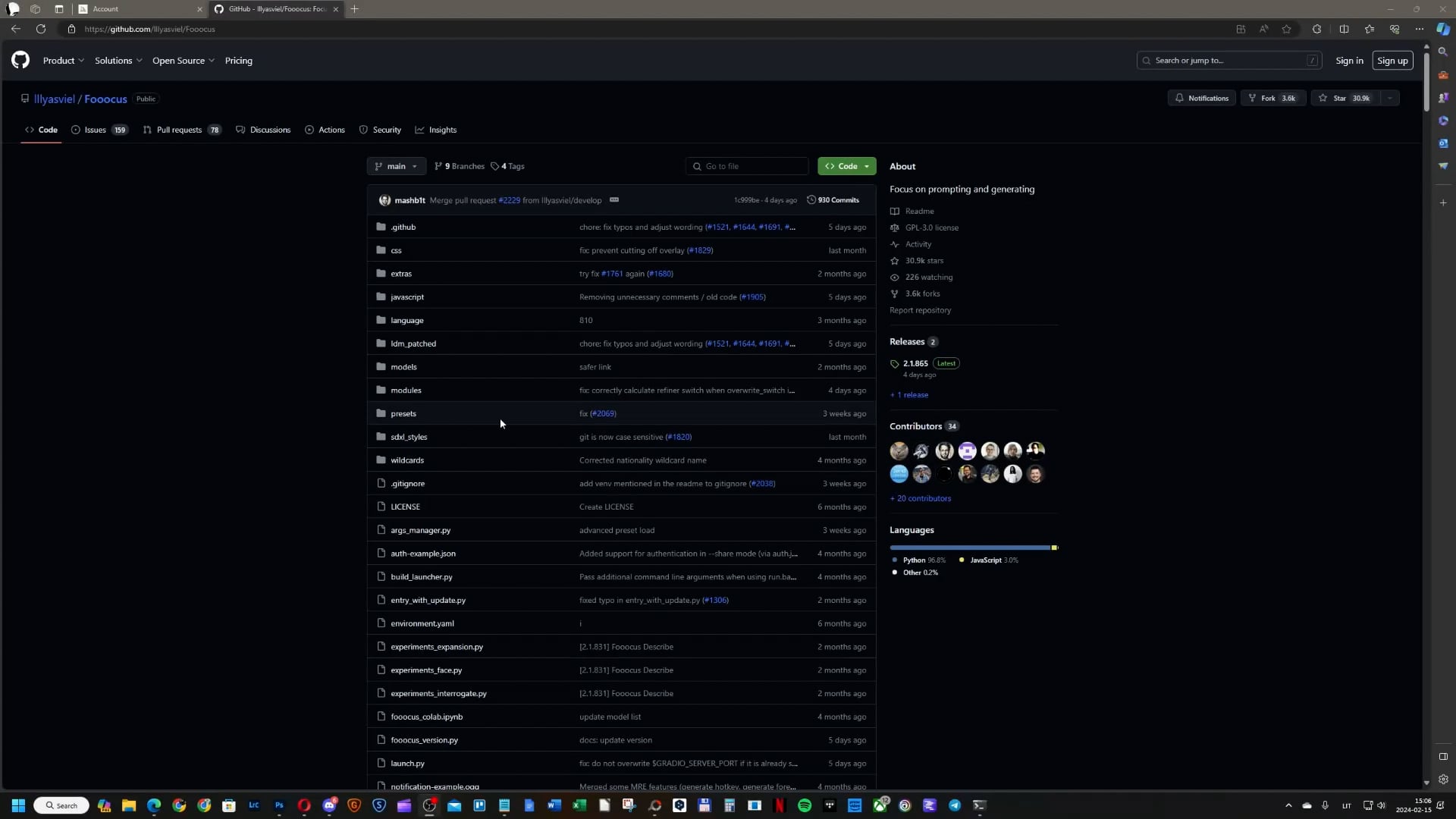Open the wildcards folder
1456x819 pixels.
tap(407, 460)
